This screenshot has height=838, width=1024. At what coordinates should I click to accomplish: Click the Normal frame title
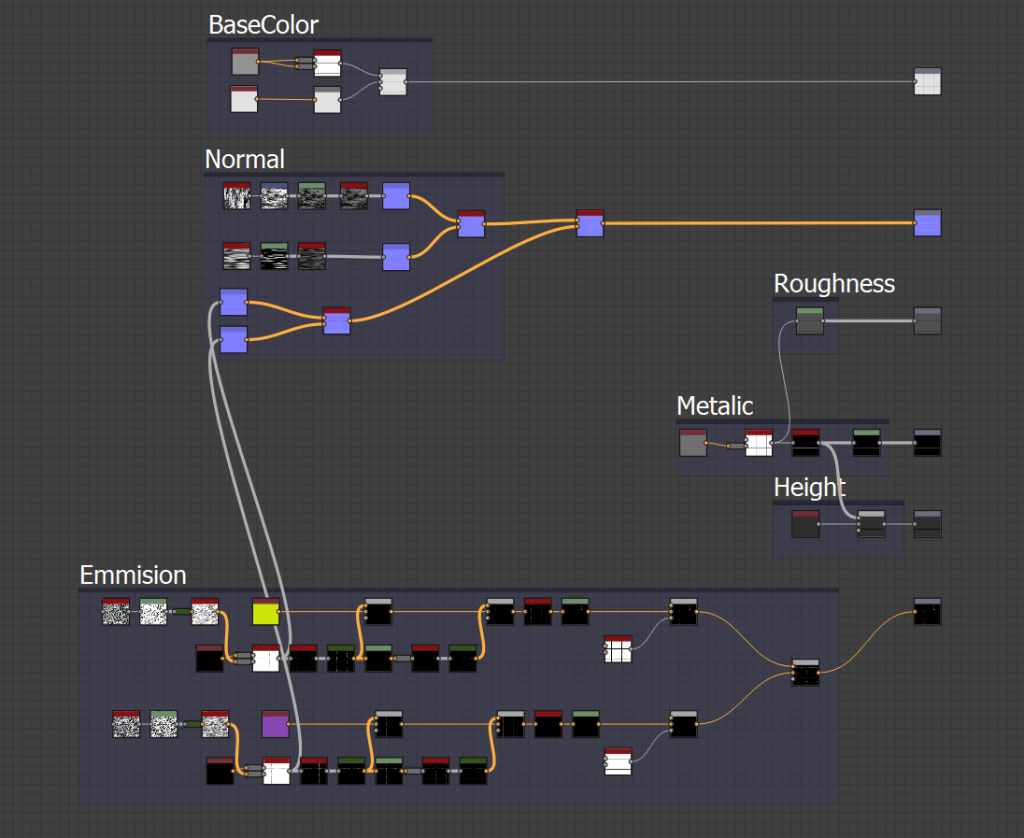[x=244, y=159]
